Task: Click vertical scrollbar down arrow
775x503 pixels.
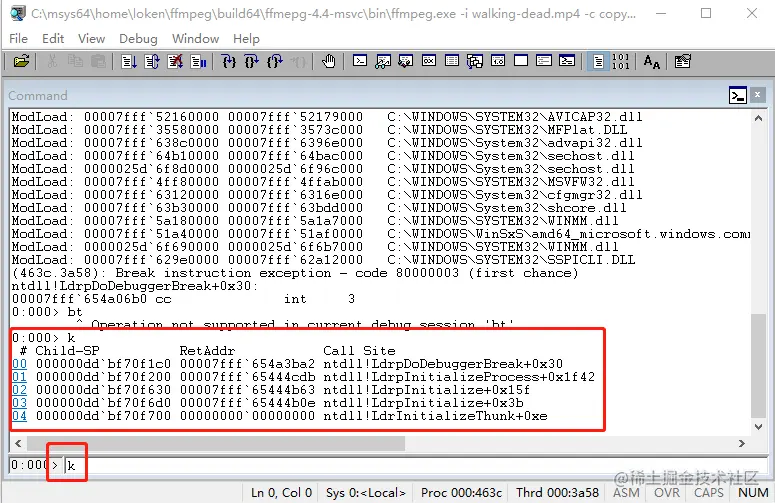Action: (758, 426)
